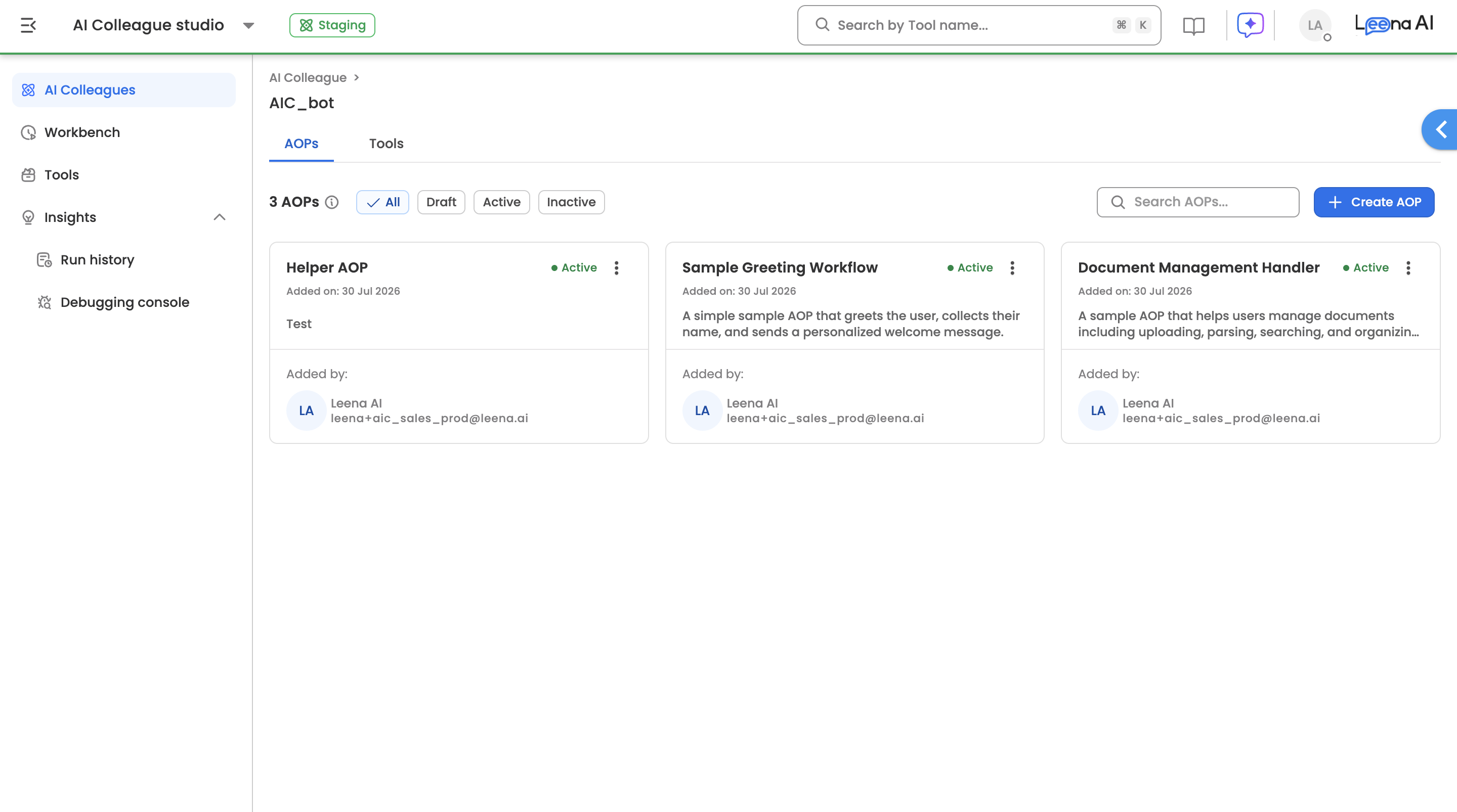
Task: Click the search icon in AOP search
Action: coord(1118,202)
